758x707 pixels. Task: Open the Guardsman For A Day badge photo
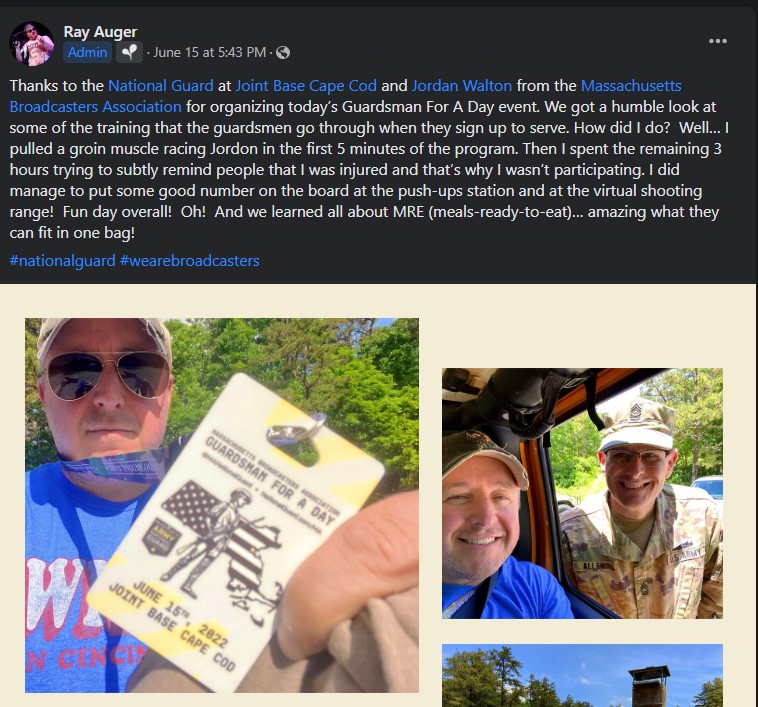click(222, 505)
